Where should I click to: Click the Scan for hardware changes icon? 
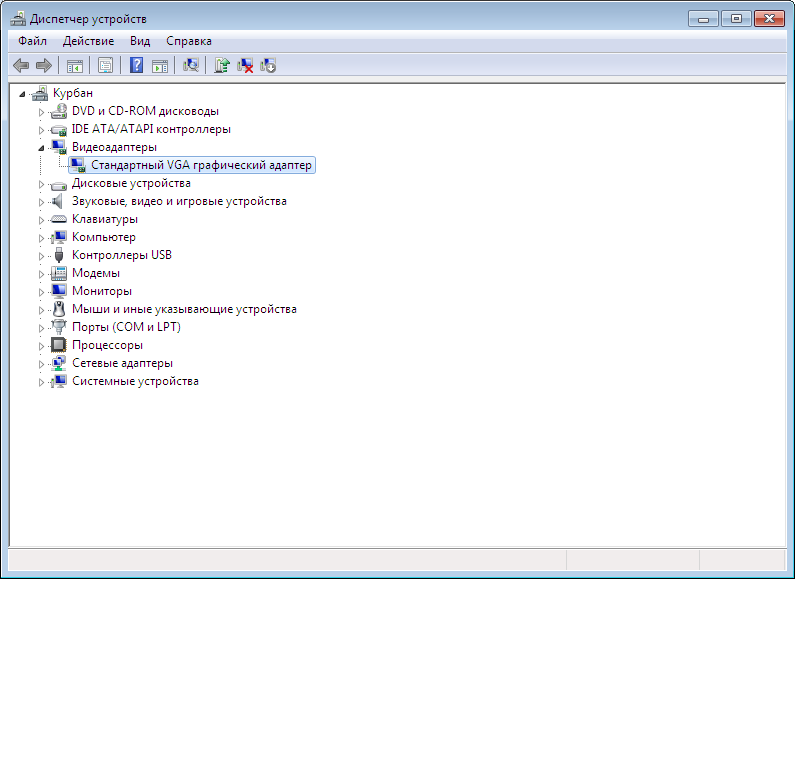191,65
